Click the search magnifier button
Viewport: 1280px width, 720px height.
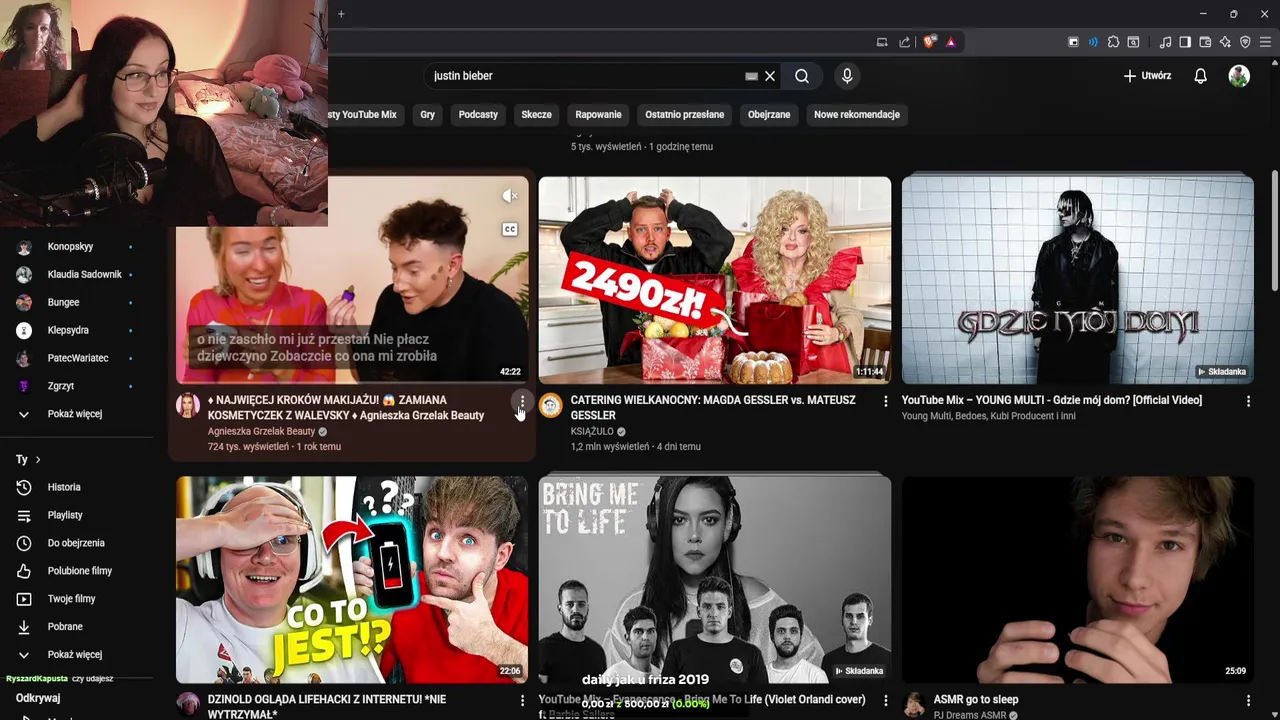click(x=802, y=76)
